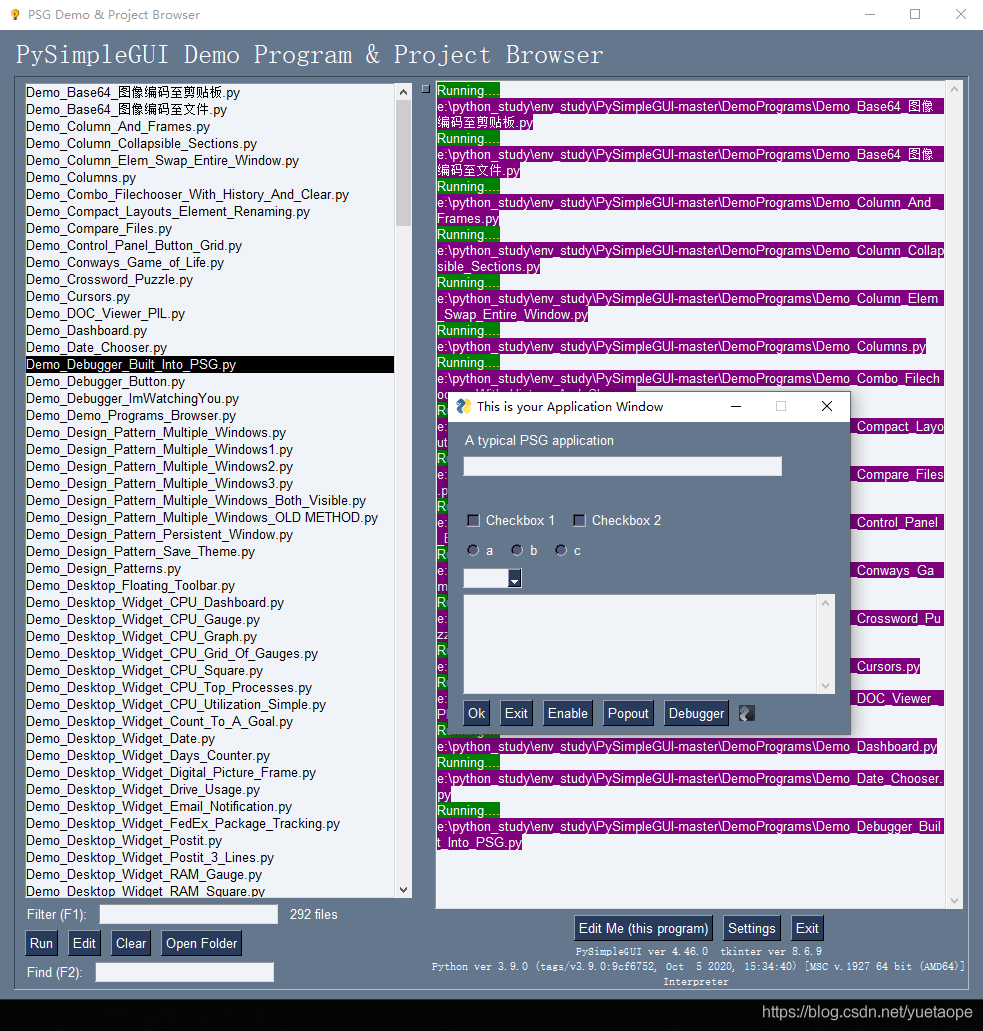The image size is (983, 1031).
Task: Click the Find (F2) input field
Action: pos(185,972)
